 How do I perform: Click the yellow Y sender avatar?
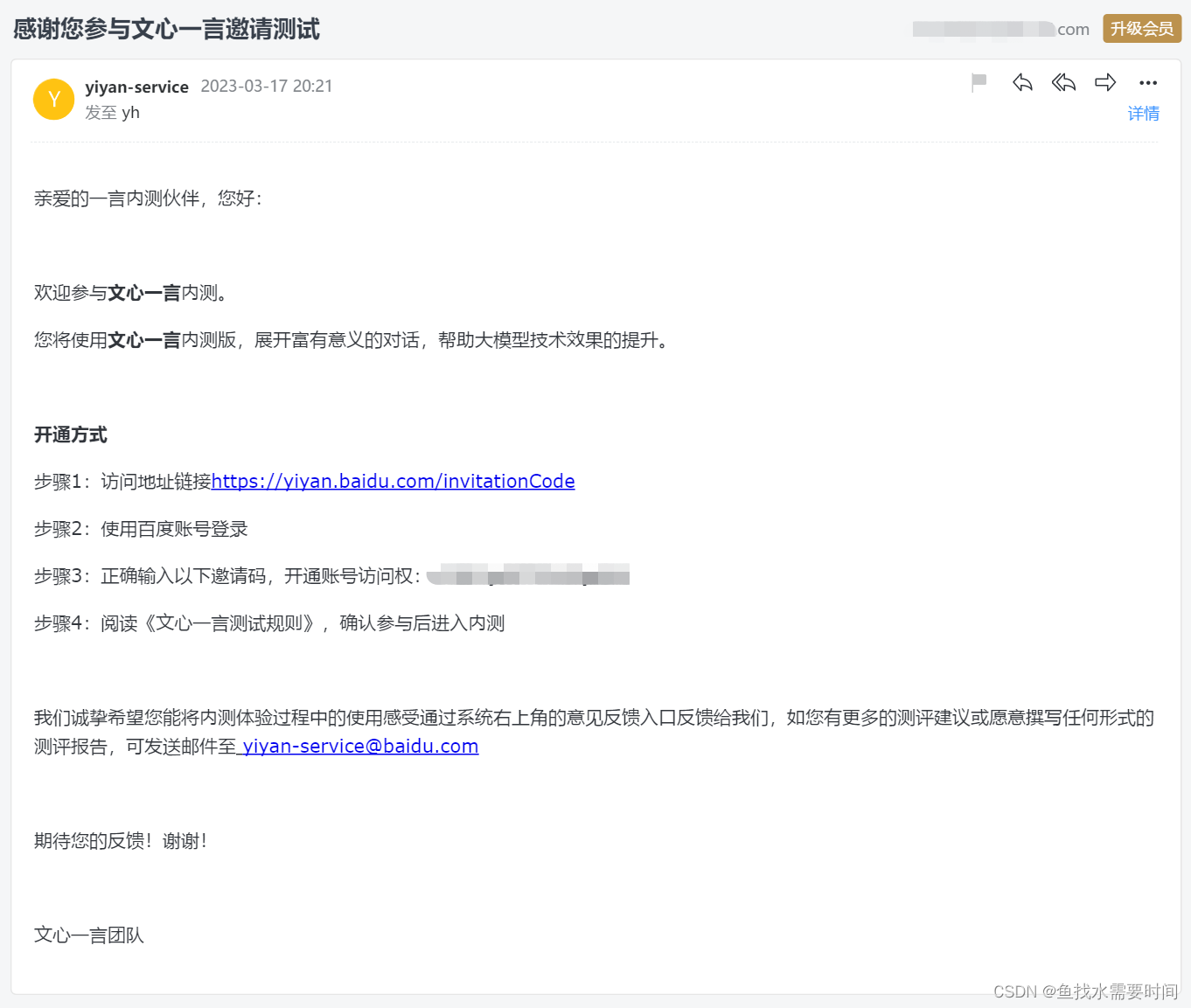pyautogui.click(x=53, y=99)
